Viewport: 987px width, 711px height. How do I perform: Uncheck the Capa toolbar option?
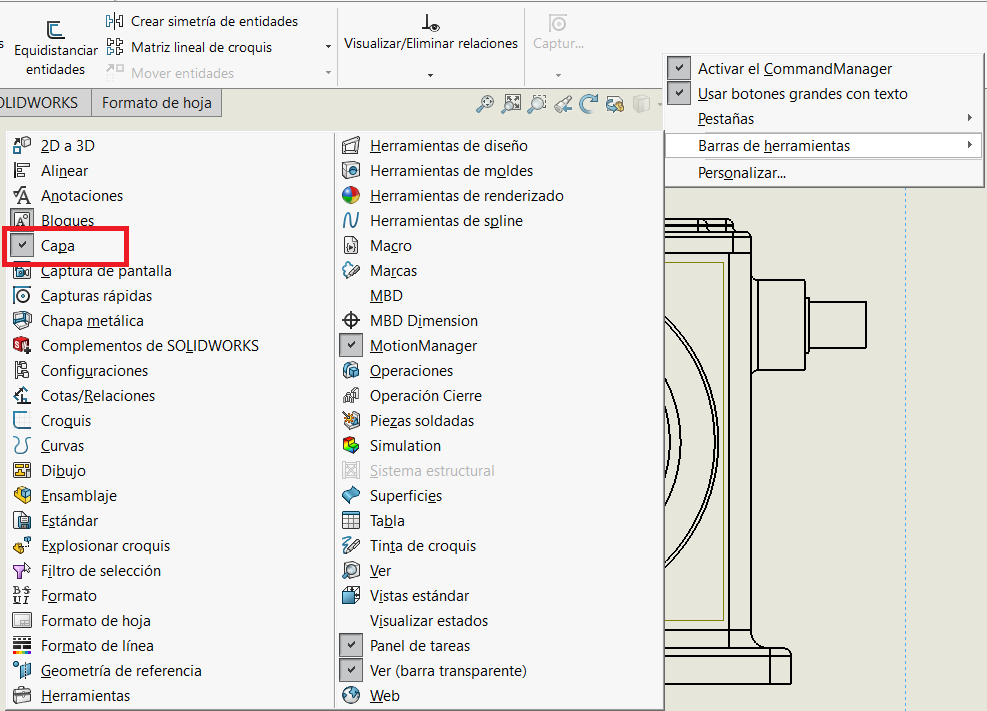(22, 245)
